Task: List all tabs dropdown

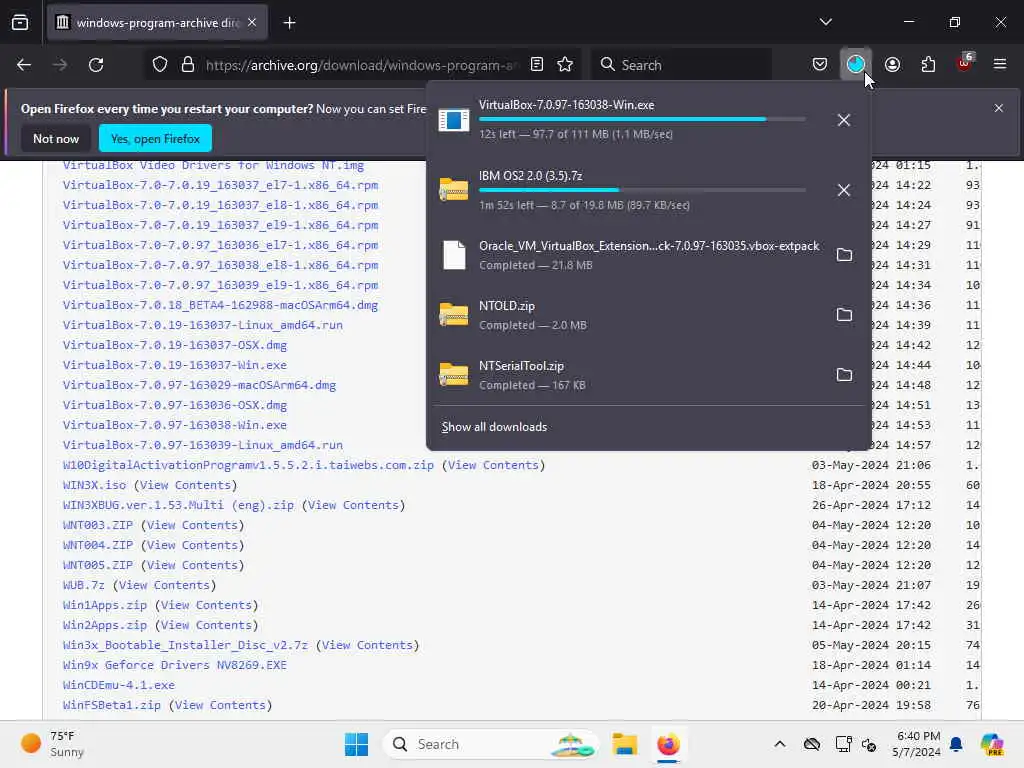Action: pos(825,22)
